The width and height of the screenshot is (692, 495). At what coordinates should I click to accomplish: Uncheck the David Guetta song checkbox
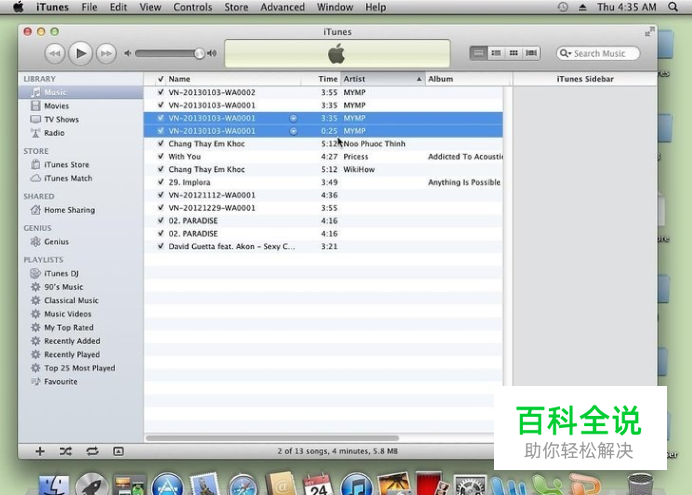[161, 246]
